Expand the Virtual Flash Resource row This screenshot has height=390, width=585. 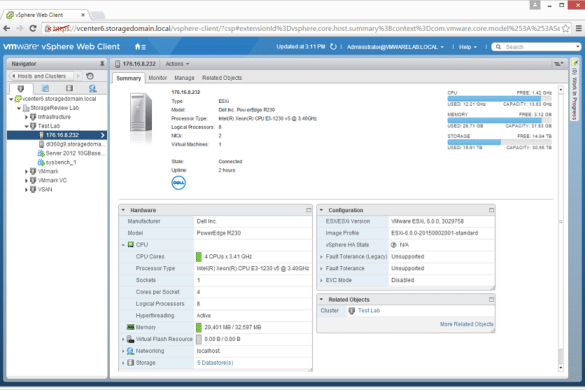pyautogui.click(x=123, y=339)
